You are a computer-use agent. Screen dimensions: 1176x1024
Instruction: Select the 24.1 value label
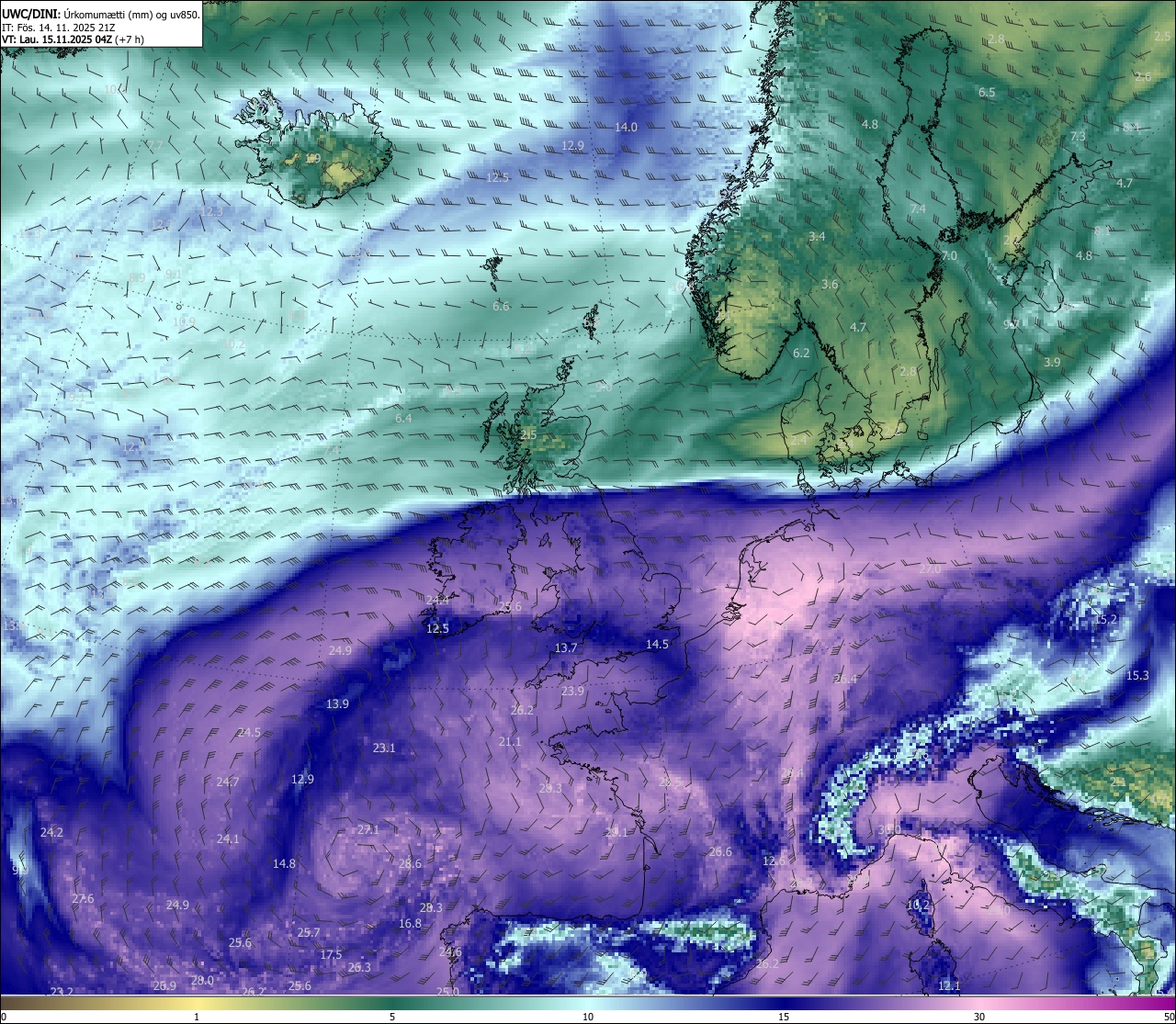[228, 839]
